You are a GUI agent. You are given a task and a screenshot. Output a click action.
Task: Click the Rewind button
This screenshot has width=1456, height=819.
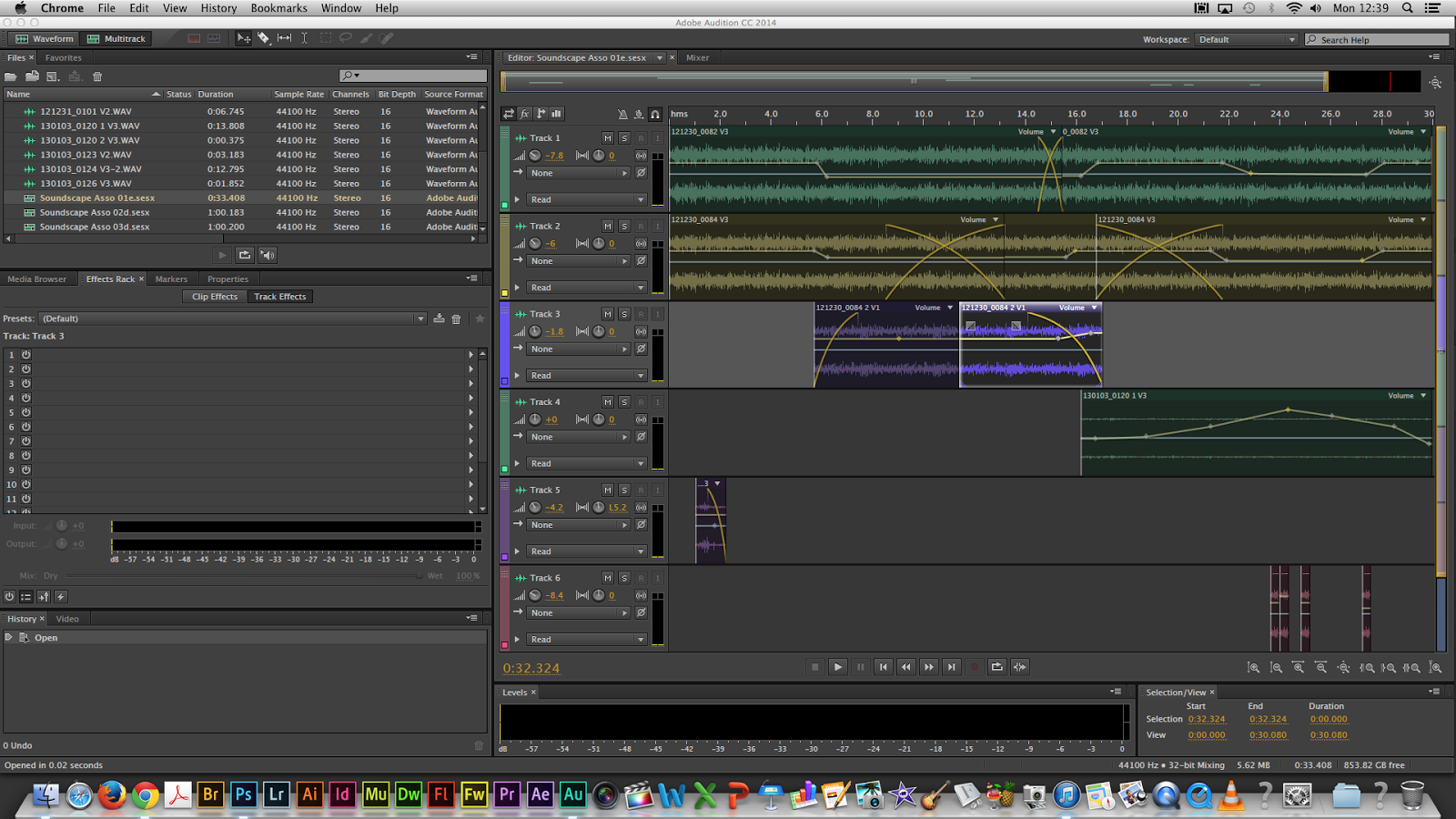pyautogui.click(x=905, y=667)
